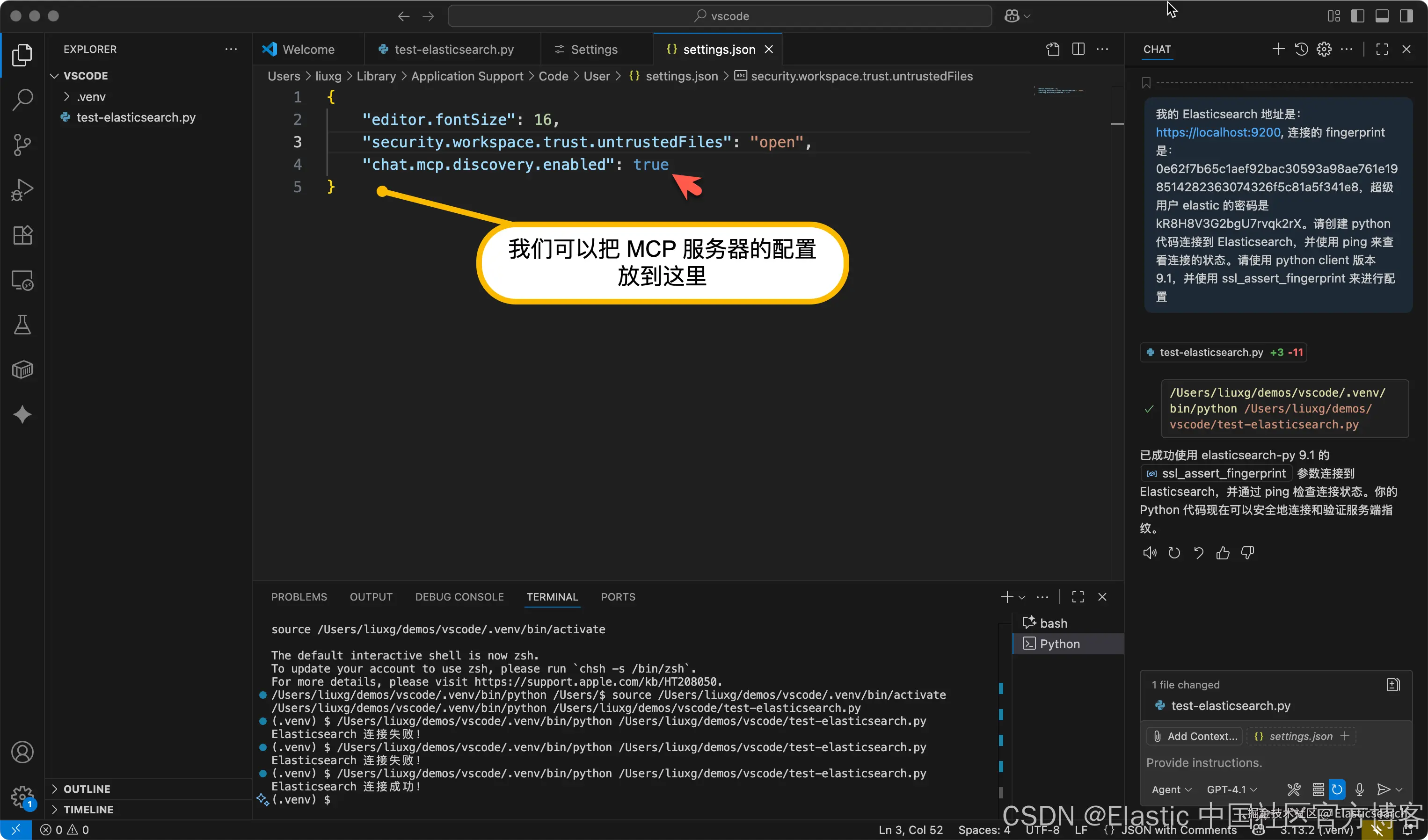Viewport: 1428px width, 840px height.
Task: Open chat settings gear
Action: click(1324, 49)
